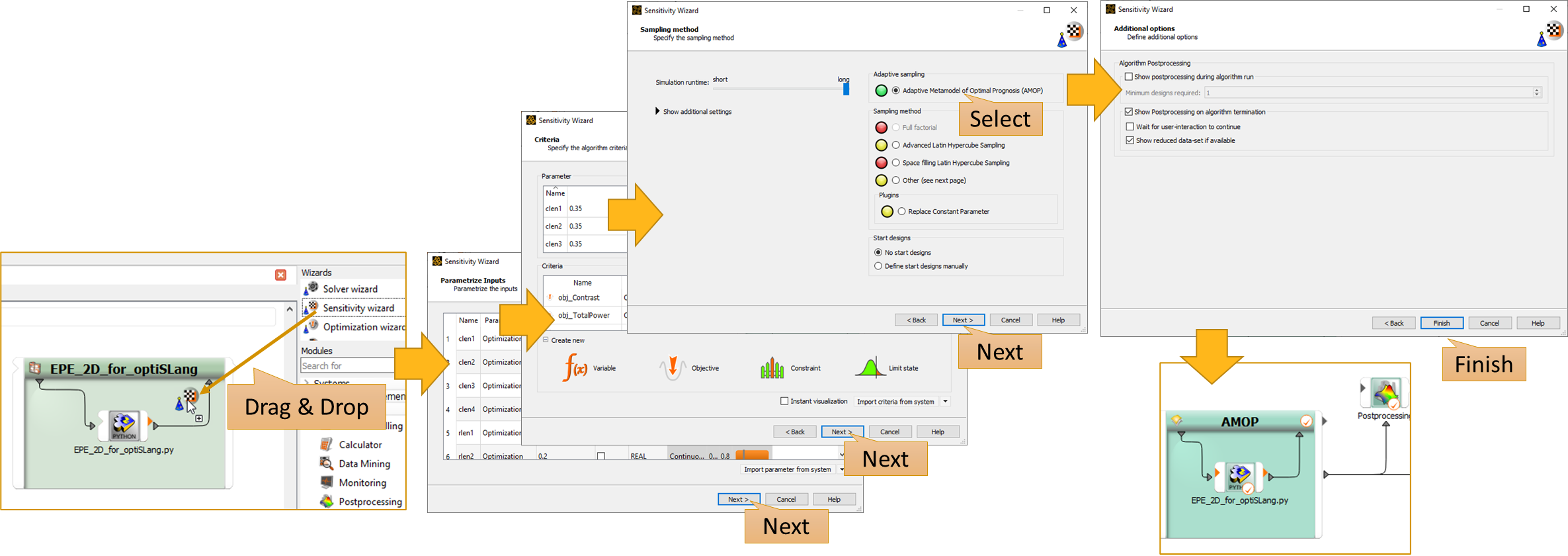Select obj_Contrast criterion row

[585, 297]
